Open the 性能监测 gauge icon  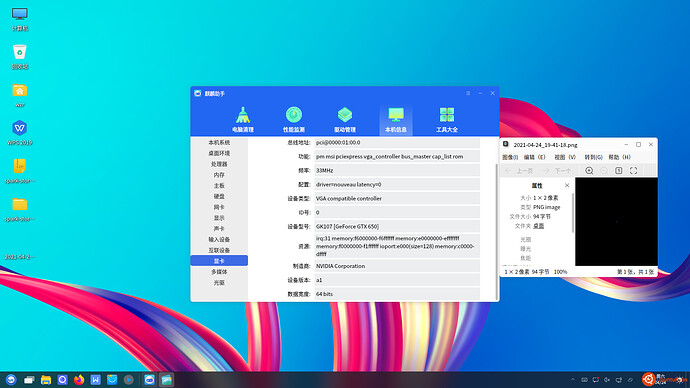(x=294, y=119)
